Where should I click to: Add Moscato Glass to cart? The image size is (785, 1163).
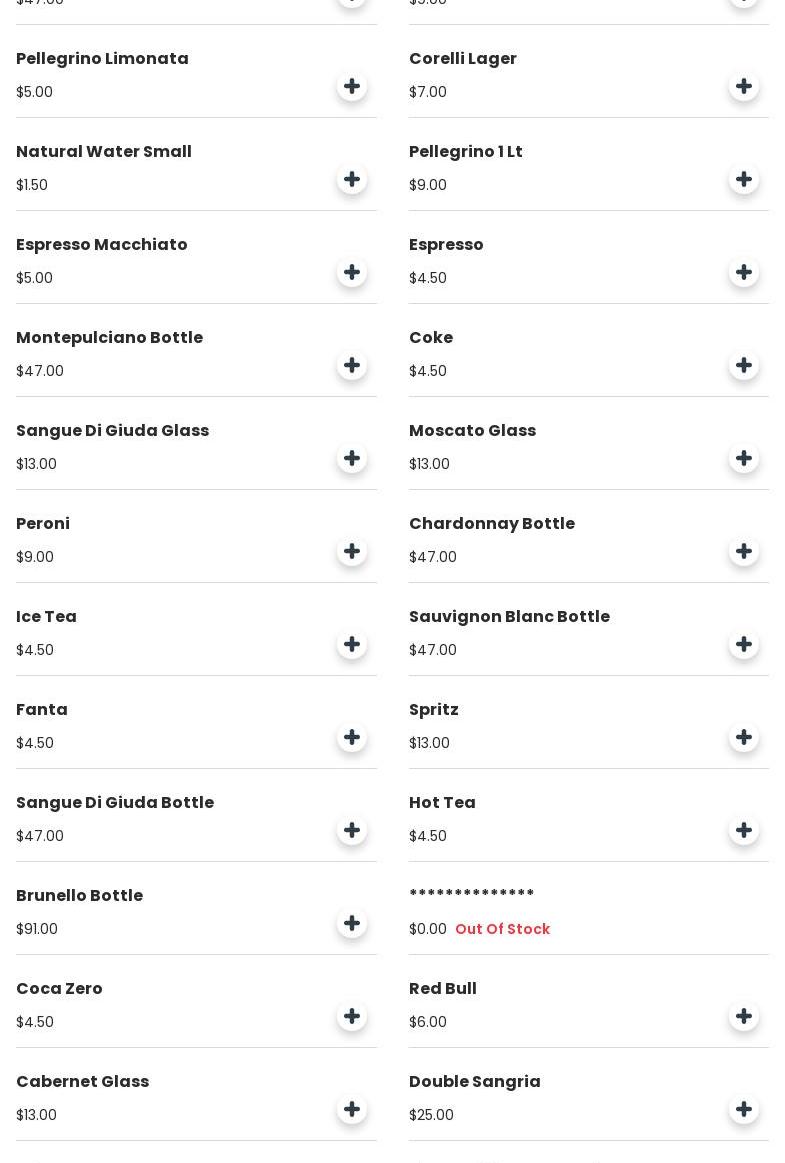tap(744, 459)
